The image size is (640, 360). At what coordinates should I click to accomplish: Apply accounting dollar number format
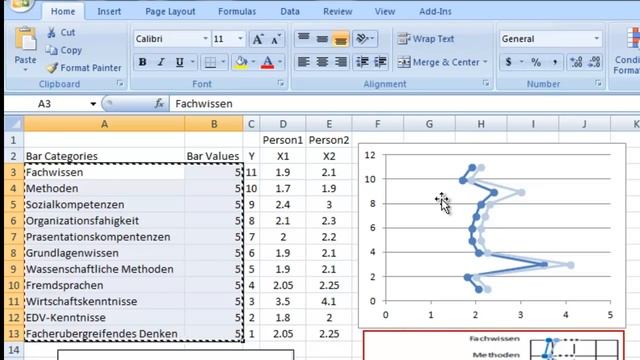point(508,62)
